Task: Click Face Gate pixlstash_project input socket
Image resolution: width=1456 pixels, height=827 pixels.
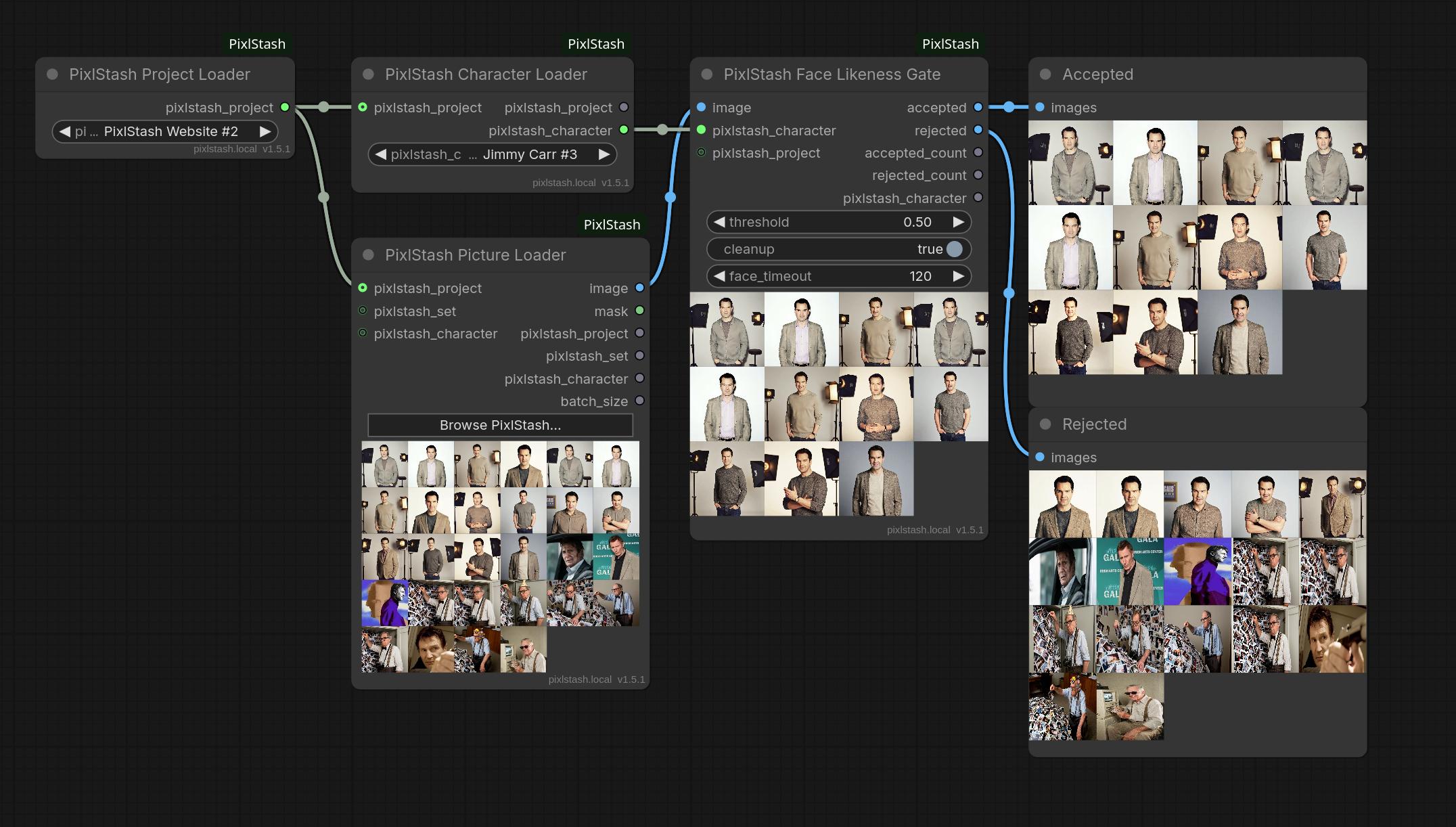Action: (701, 152)
